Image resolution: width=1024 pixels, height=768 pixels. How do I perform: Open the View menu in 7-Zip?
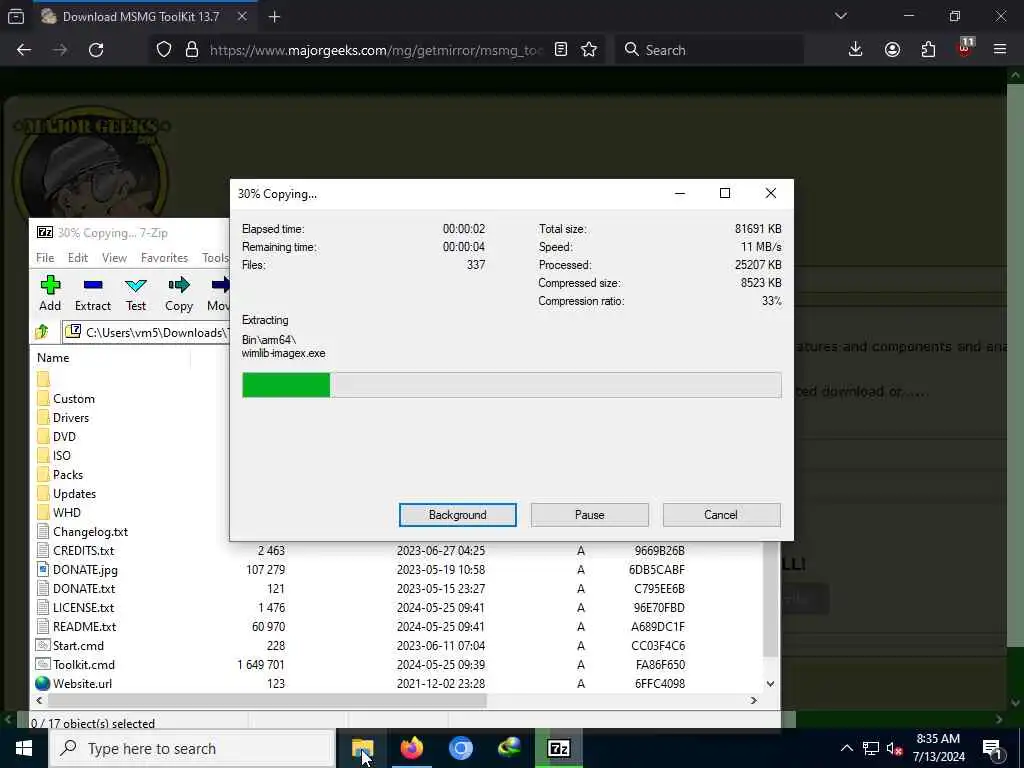(114, 258)
